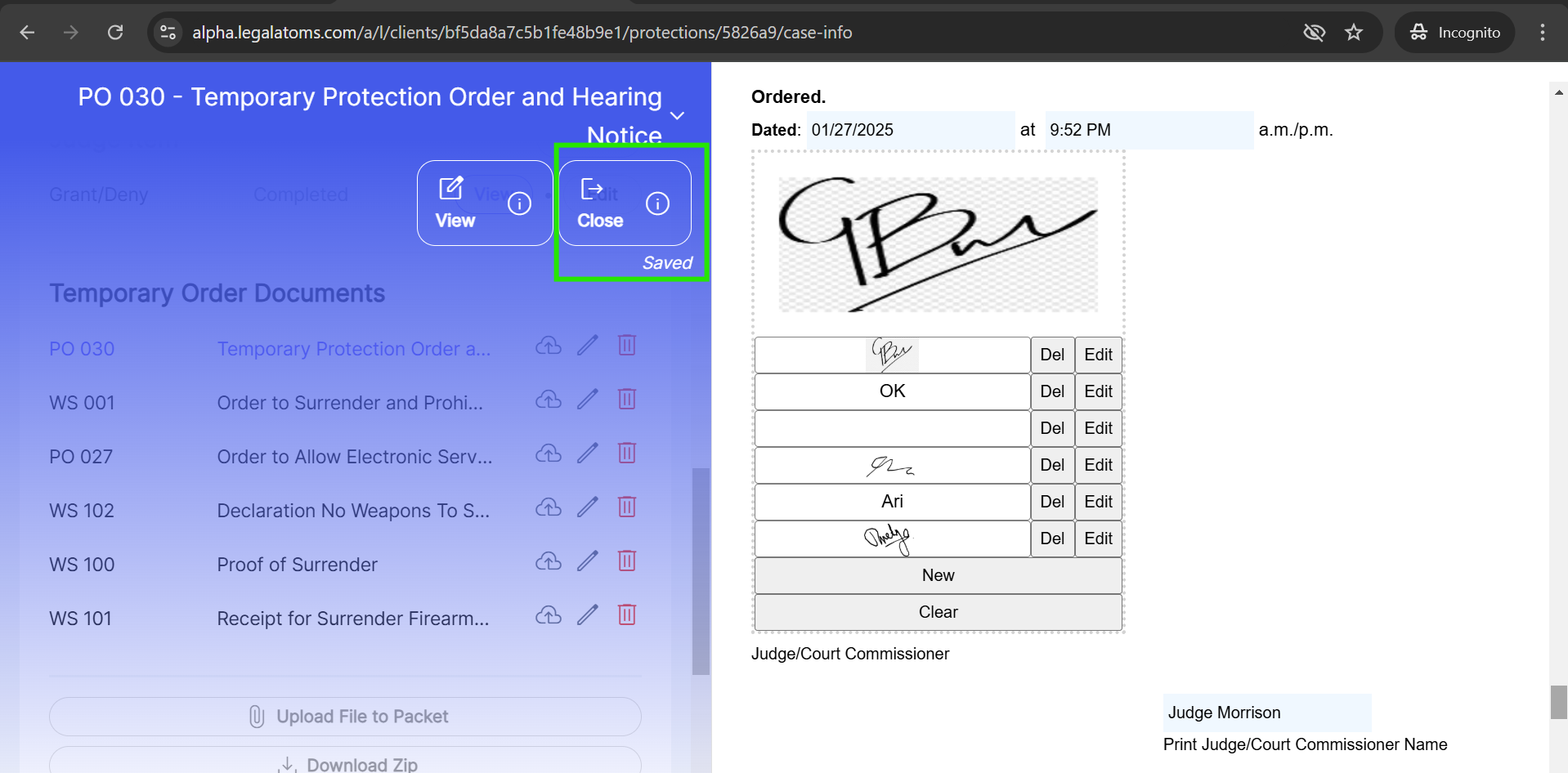The width and height of the screenshot is (1568, 773).
Task: View site information icon in address bar
Action: coord(168,32)
